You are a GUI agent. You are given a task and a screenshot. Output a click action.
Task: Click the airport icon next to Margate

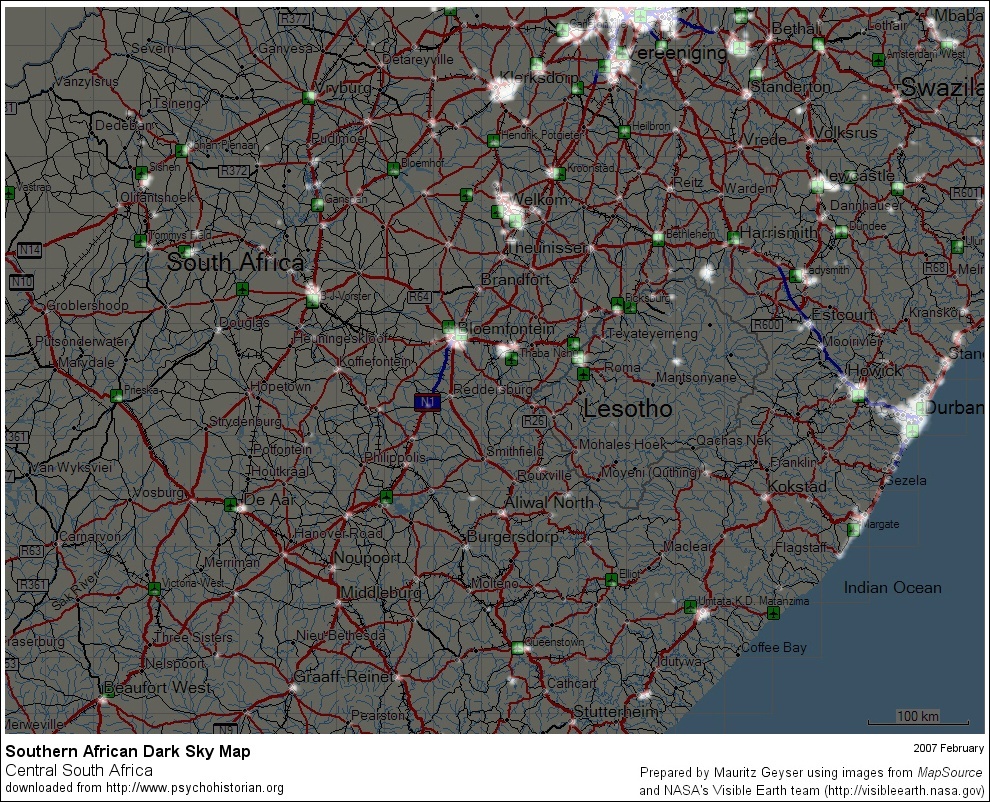point(853,530)
